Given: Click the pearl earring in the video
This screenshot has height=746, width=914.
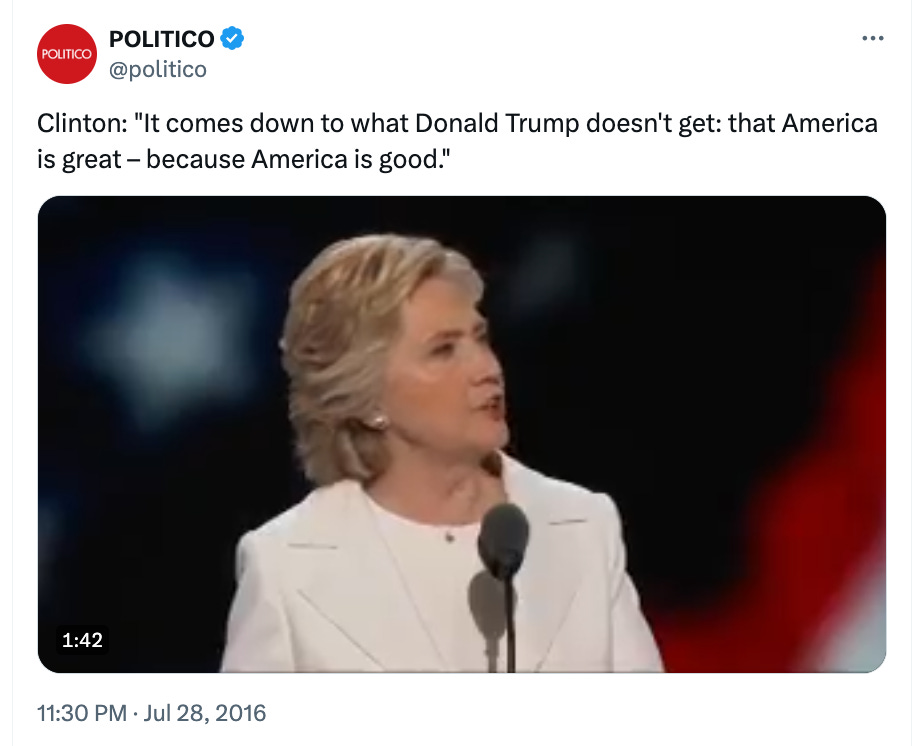Looking at the screenshot, I should click(x=378, y=421).
